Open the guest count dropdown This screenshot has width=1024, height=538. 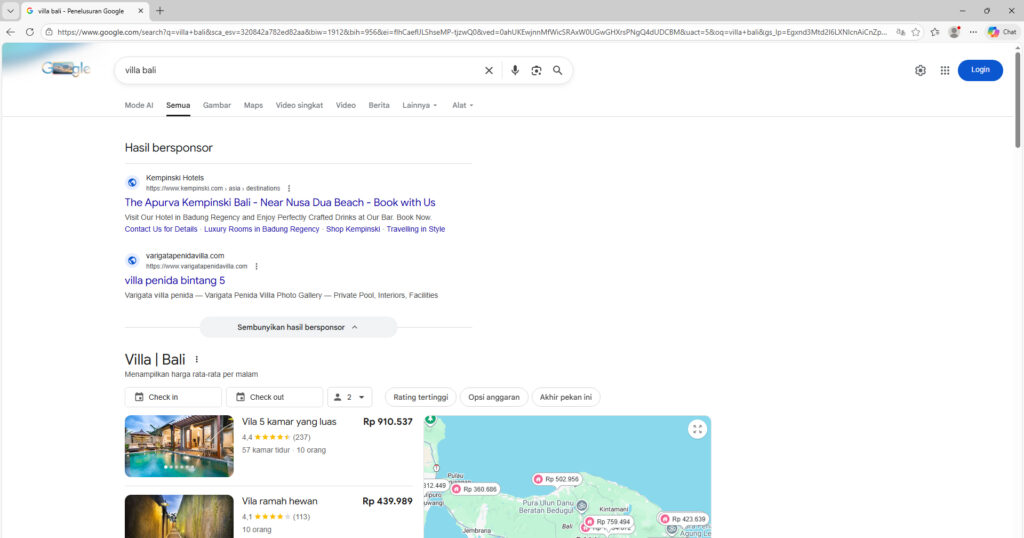[350, 397]
